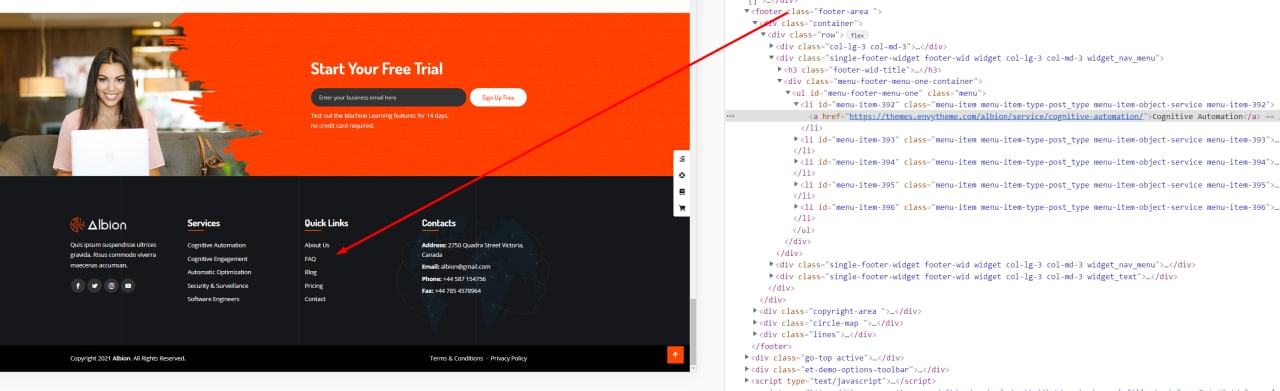This screenshot has height=391, width=1280.
Task: Click the third icon in the demo options toolbar
Action: (682, 191)
